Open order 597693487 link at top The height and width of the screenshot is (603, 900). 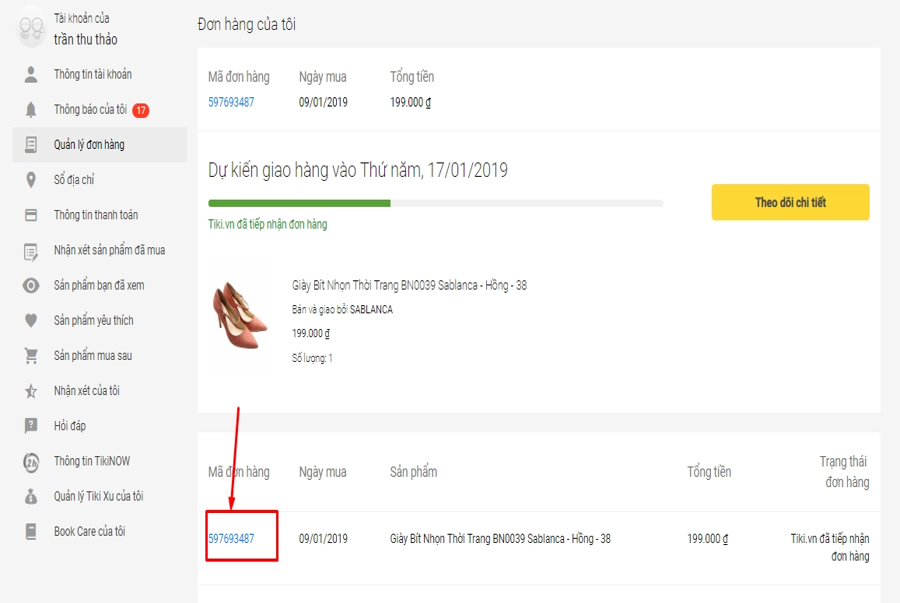pos(231,102)
